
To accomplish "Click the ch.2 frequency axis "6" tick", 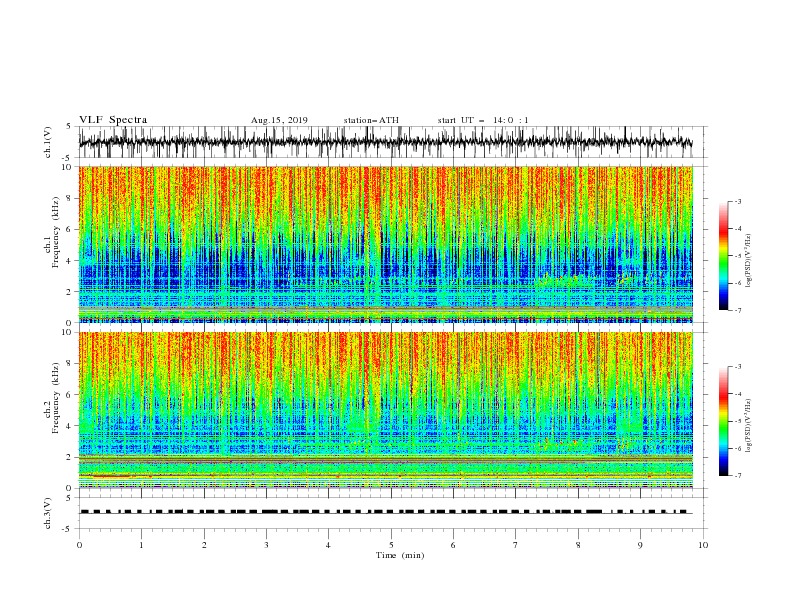I will tap(69, 395).
